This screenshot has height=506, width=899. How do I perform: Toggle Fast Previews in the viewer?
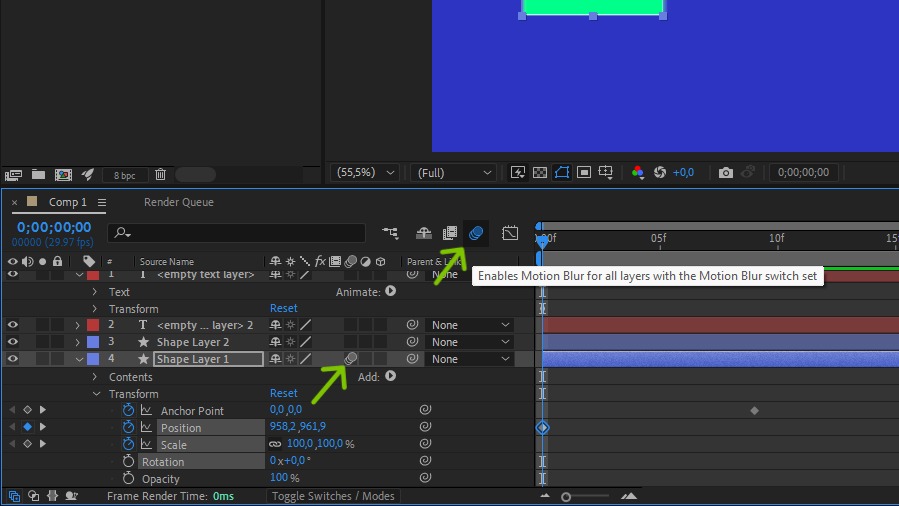(518, 172)
